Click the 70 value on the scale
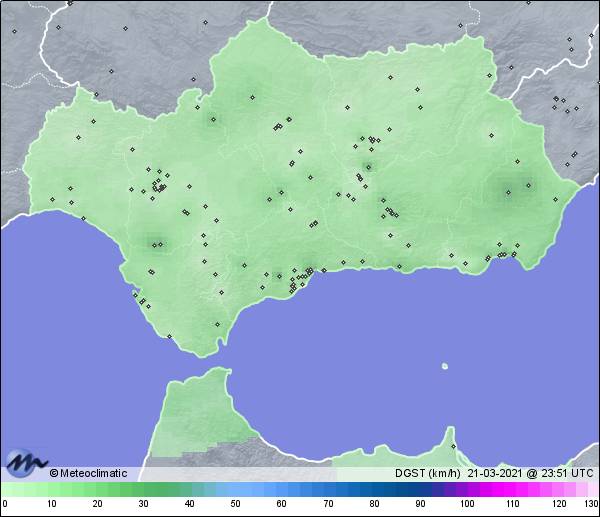 click(x=328, y=503)
